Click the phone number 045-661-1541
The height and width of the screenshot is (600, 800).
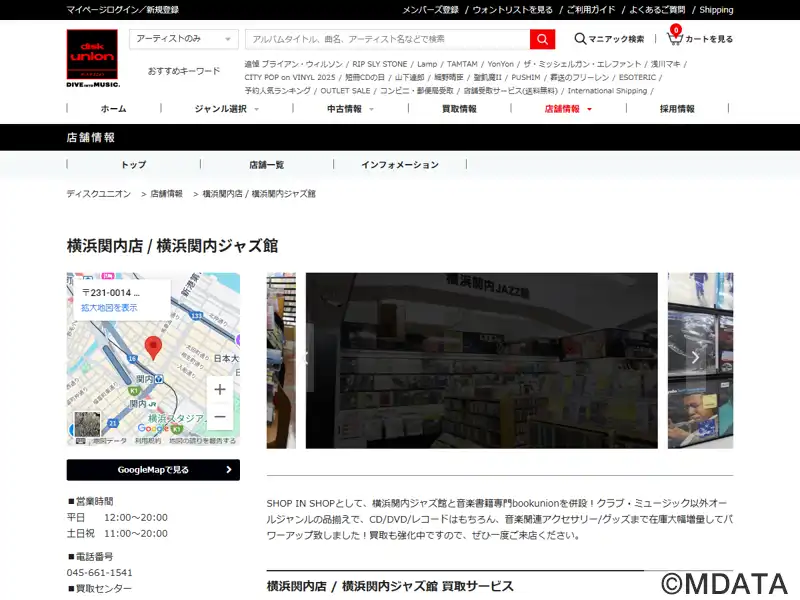click(x=99, y=572)
